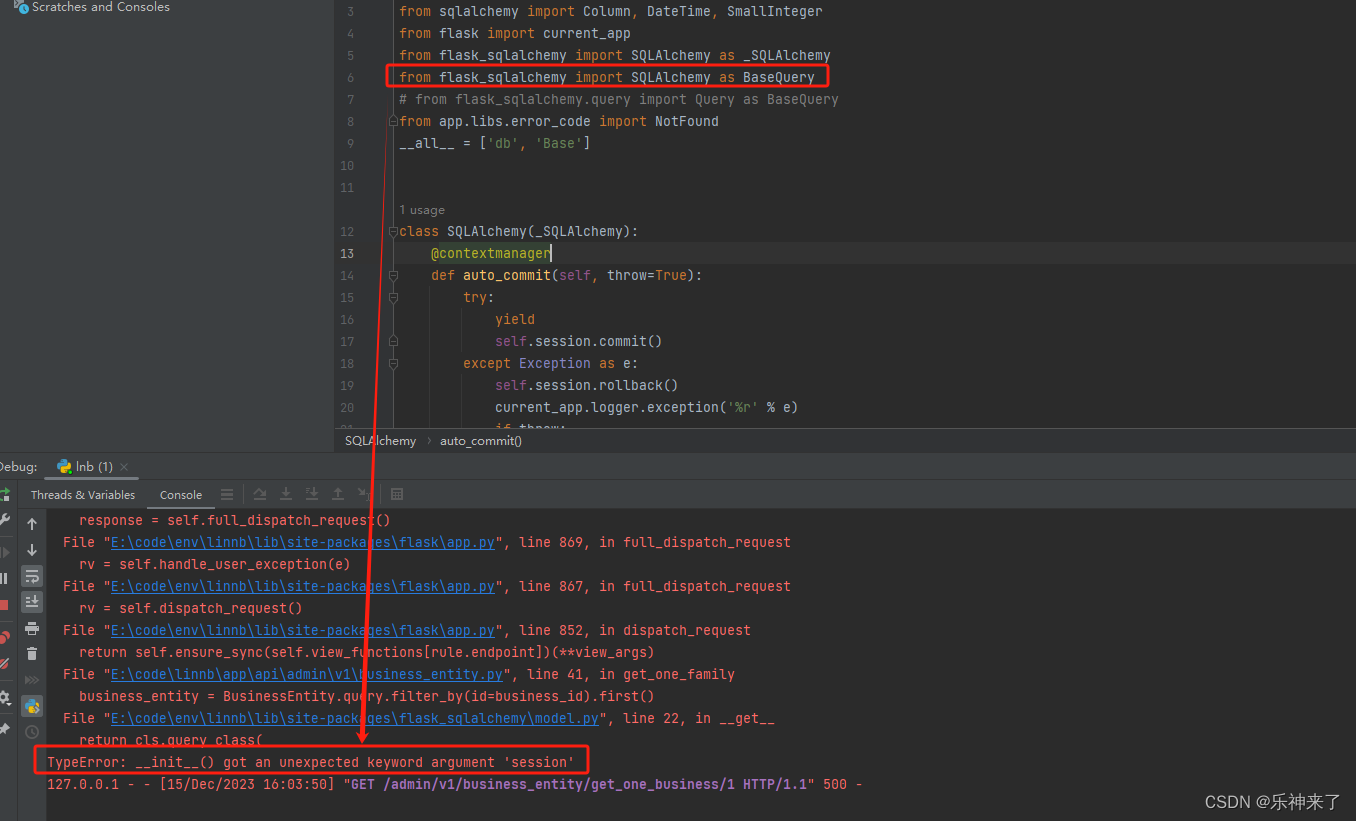Click the TypeError message line in console

click(x=311, y=762)
